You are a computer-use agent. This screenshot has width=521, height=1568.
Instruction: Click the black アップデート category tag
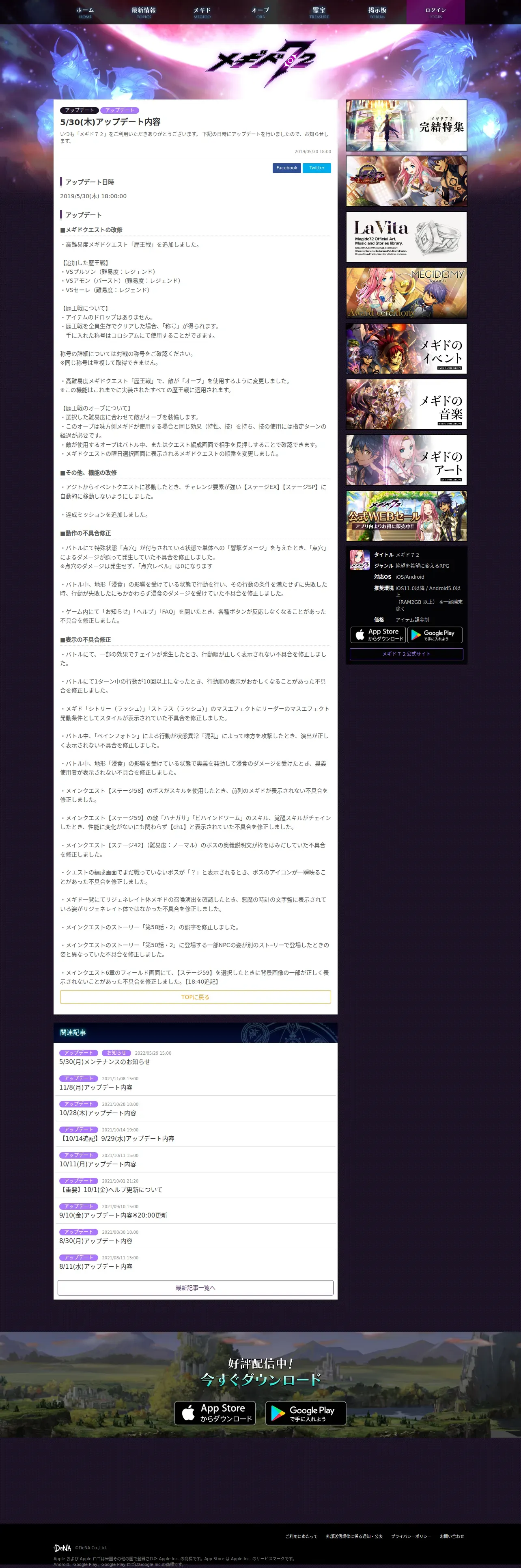[79, 110]
